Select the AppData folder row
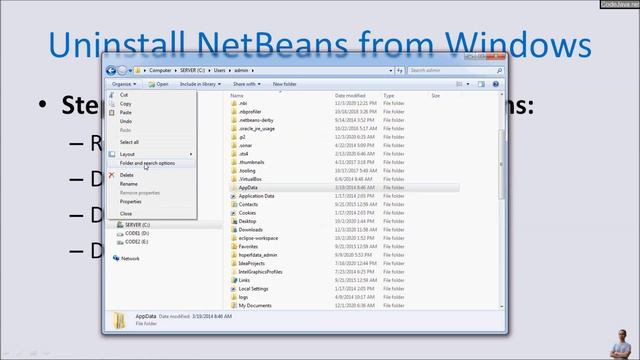Viewport: 640px width, 360px height. 344,188
